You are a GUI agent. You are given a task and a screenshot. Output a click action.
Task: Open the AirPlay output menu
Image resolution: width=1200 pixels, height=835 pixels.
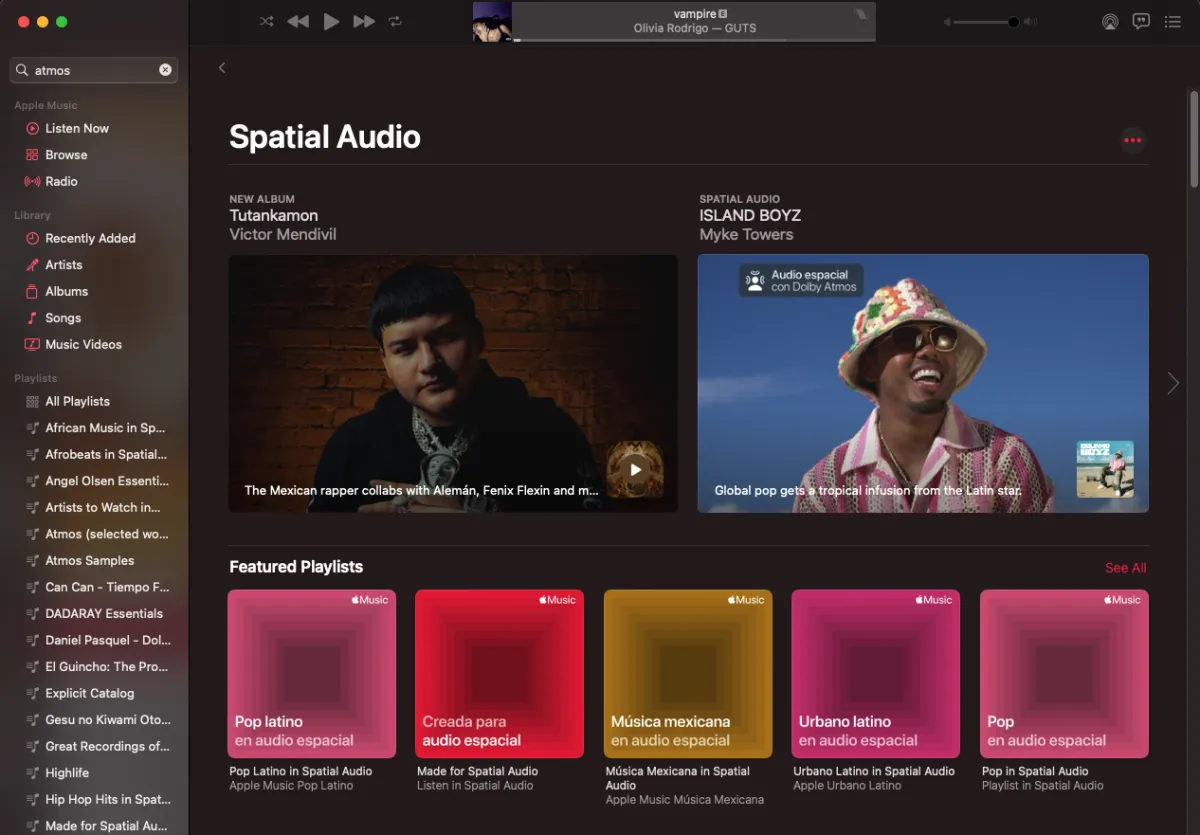click(x=1109, y=21)
